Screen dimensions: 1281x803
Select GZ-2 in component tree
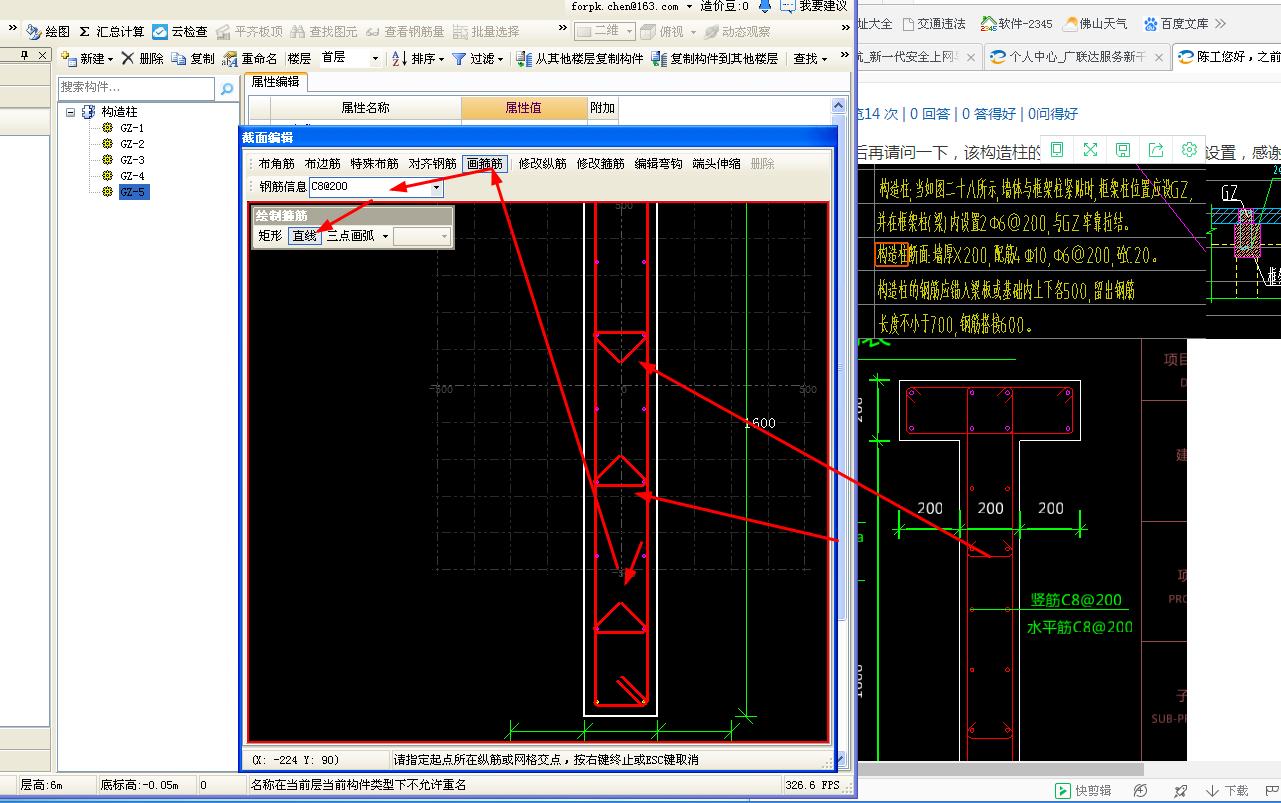(132, 145)
